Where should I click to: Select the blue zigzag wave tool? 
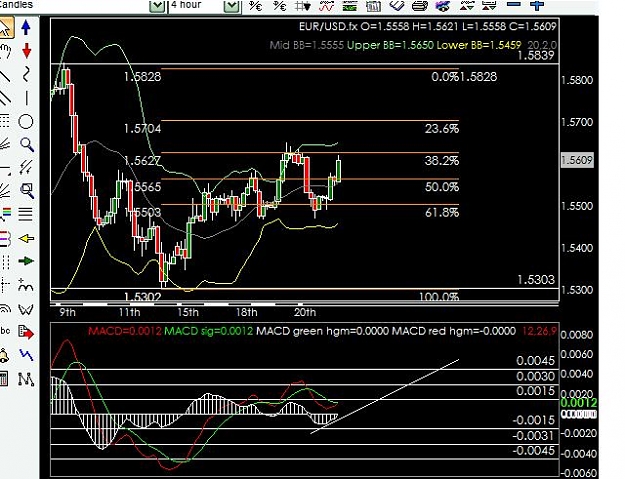(26, 355)
